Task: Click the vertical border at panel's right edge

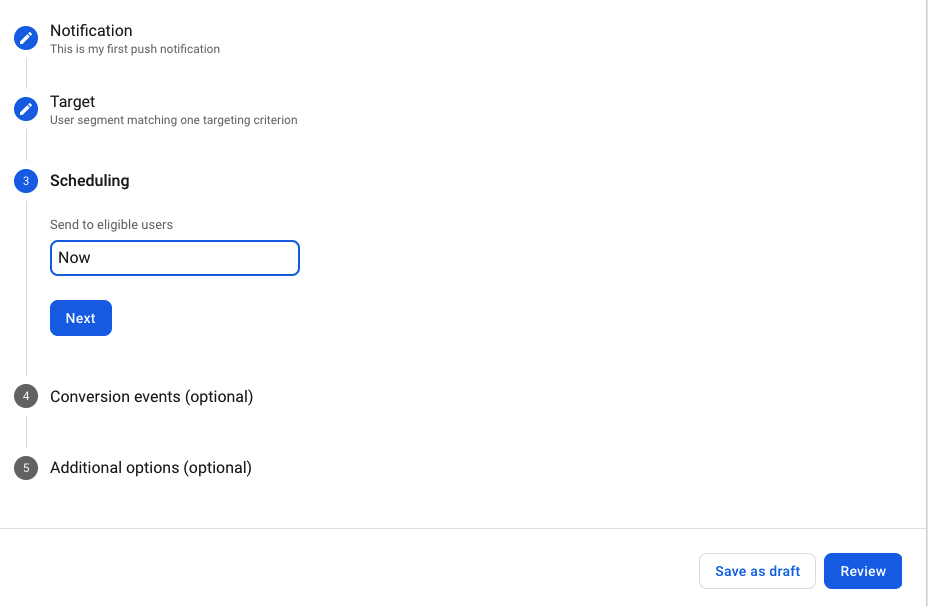Action: click(926, 300)
